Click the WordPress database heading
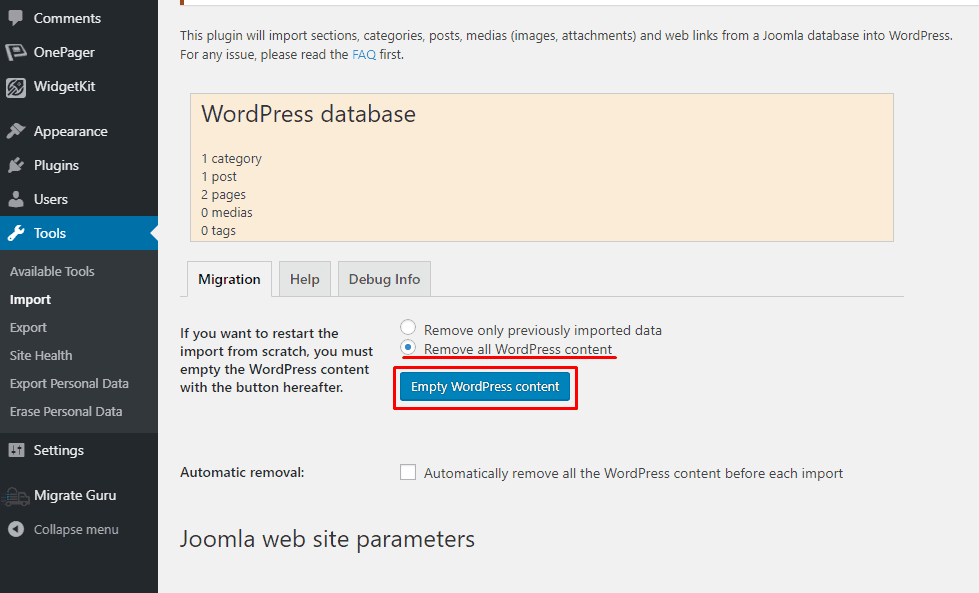 click(x=308, y=114)
